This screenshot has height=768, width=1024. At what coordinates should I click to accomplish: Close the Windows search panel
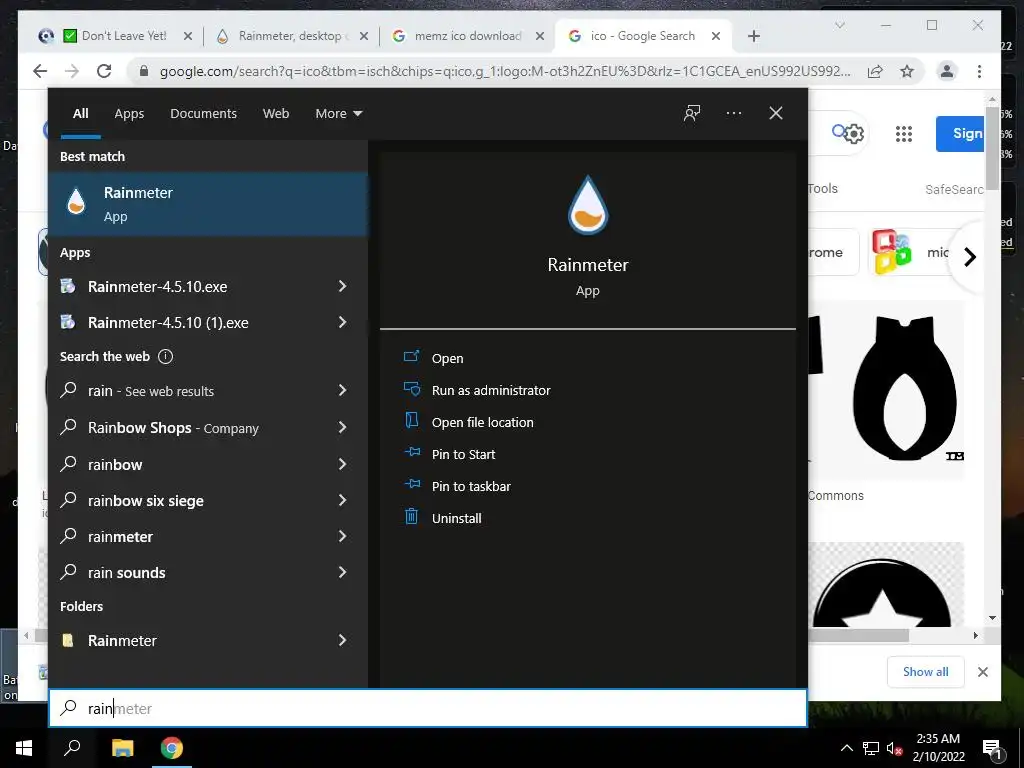[776, 114]
